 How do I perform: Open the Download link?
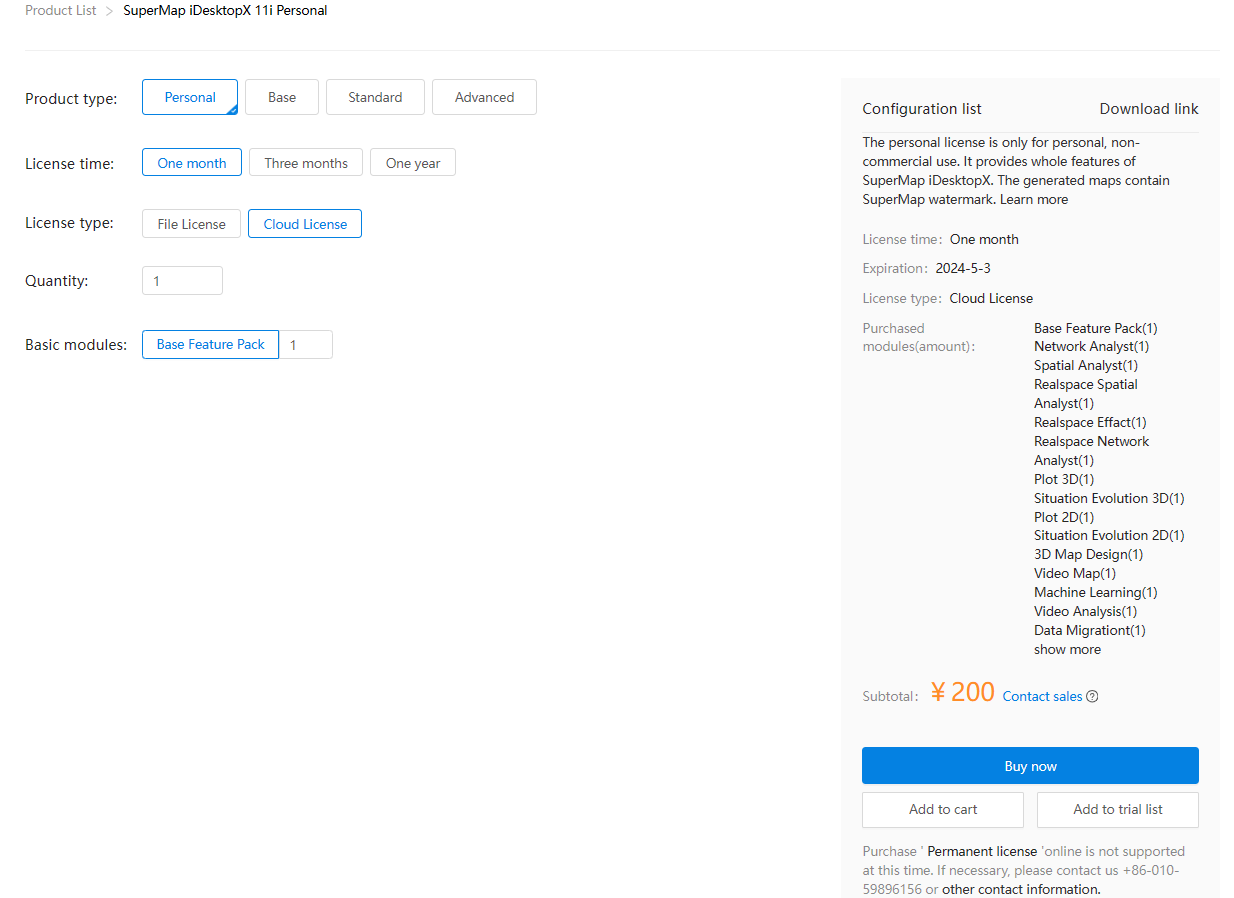point(1149,109)
